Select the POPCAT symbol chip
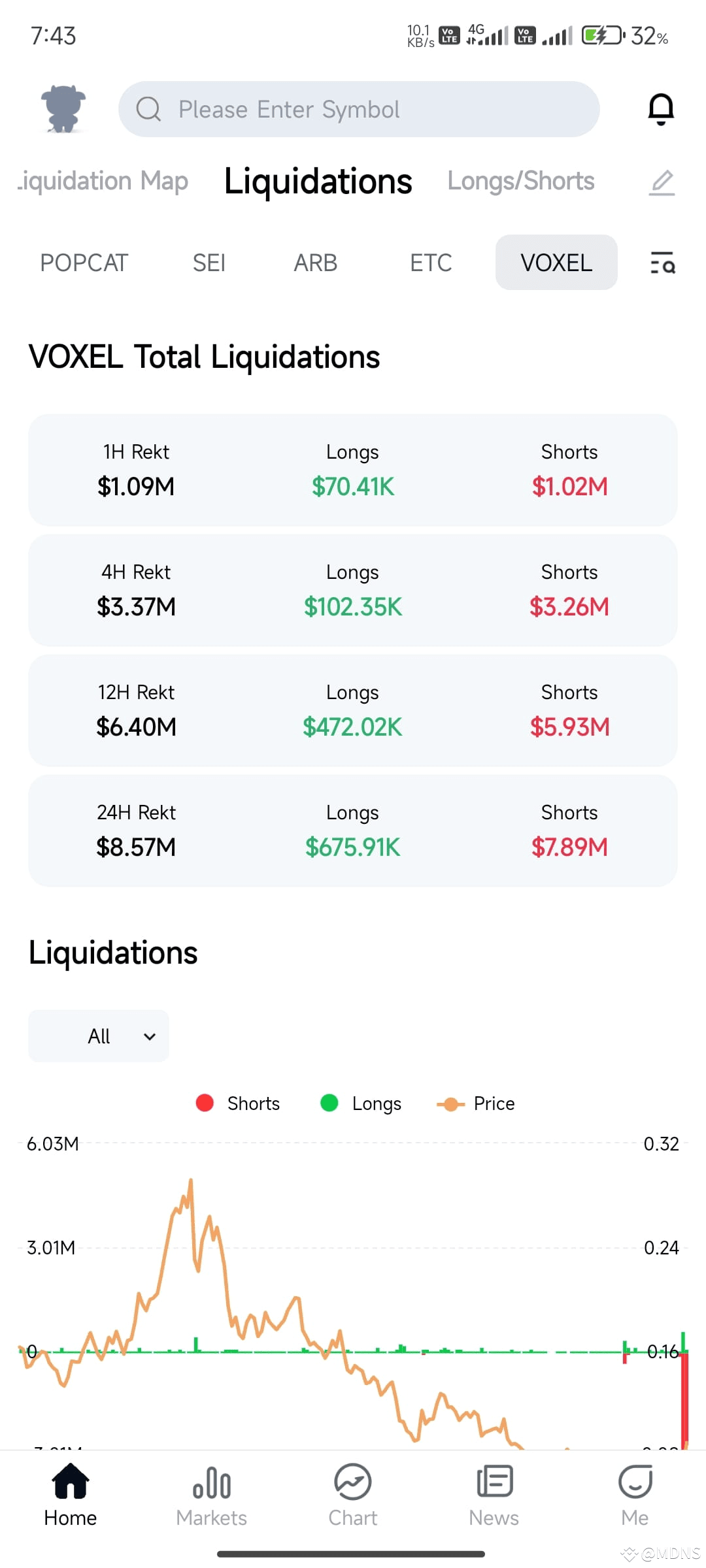This screenshot has width=706, height=1568. point(84,263)
